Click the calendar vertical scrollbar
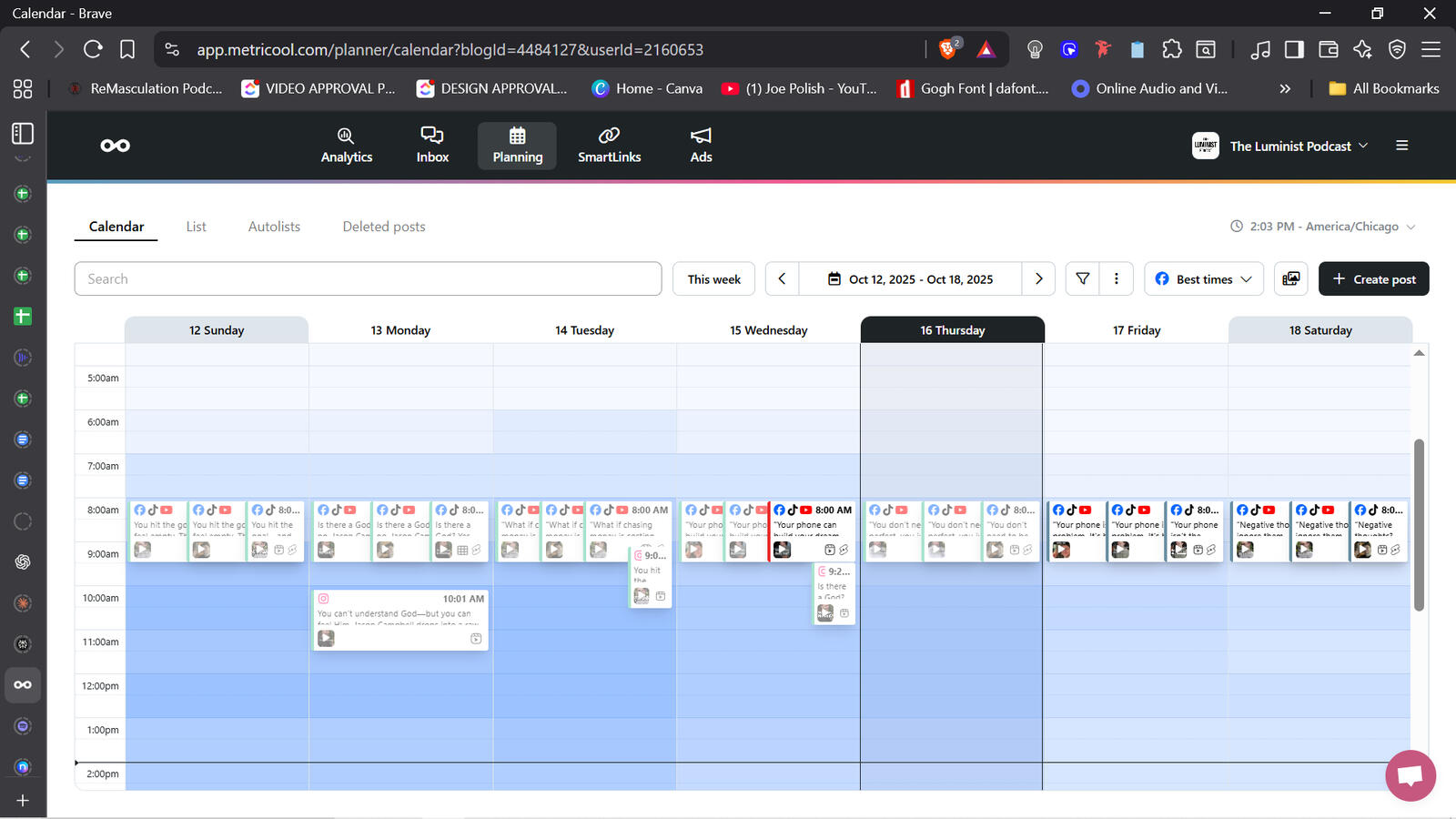 (x=1419, y=525)
